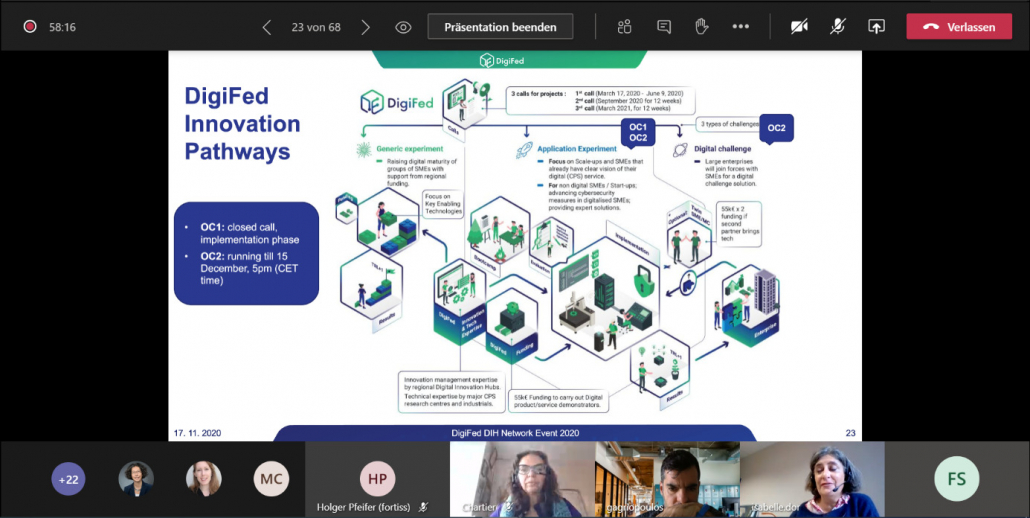Click the rocket icon beside Application Experiment
This screenshot has height=518, width=1030.
pos(524,150)
